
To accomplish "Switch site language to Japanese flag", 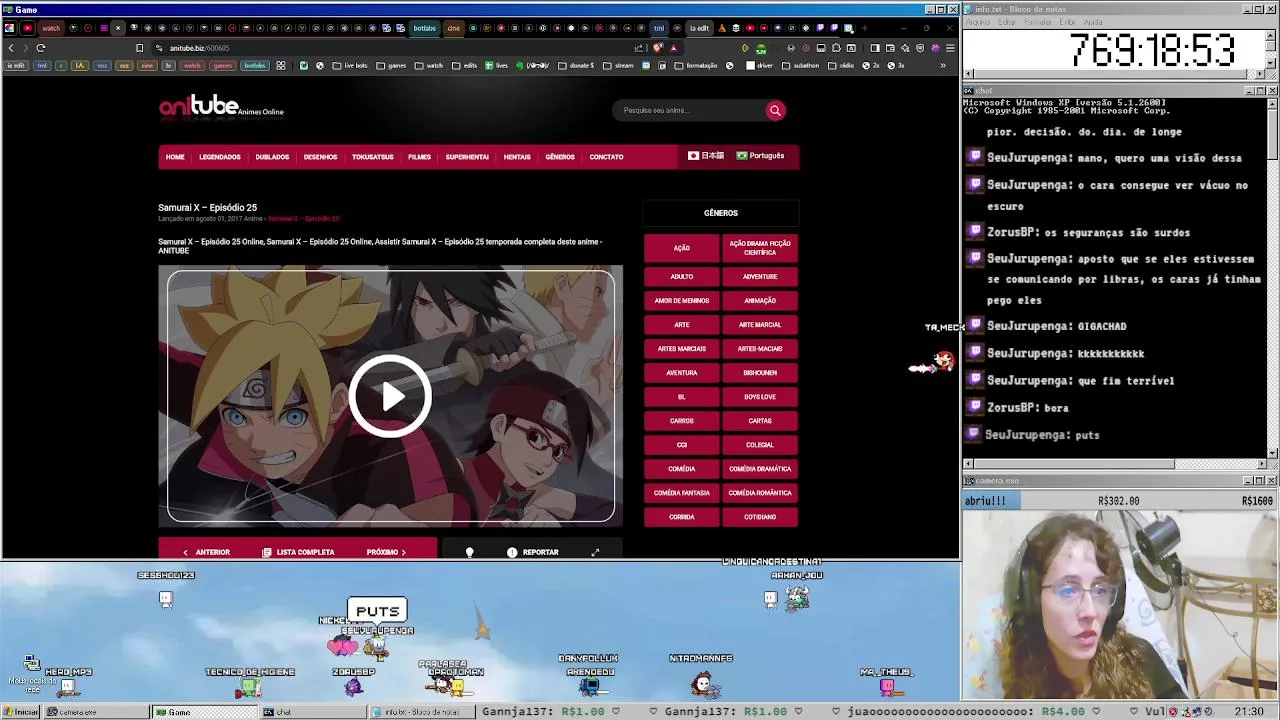I will pyautogui.click(x=706, y=156).
